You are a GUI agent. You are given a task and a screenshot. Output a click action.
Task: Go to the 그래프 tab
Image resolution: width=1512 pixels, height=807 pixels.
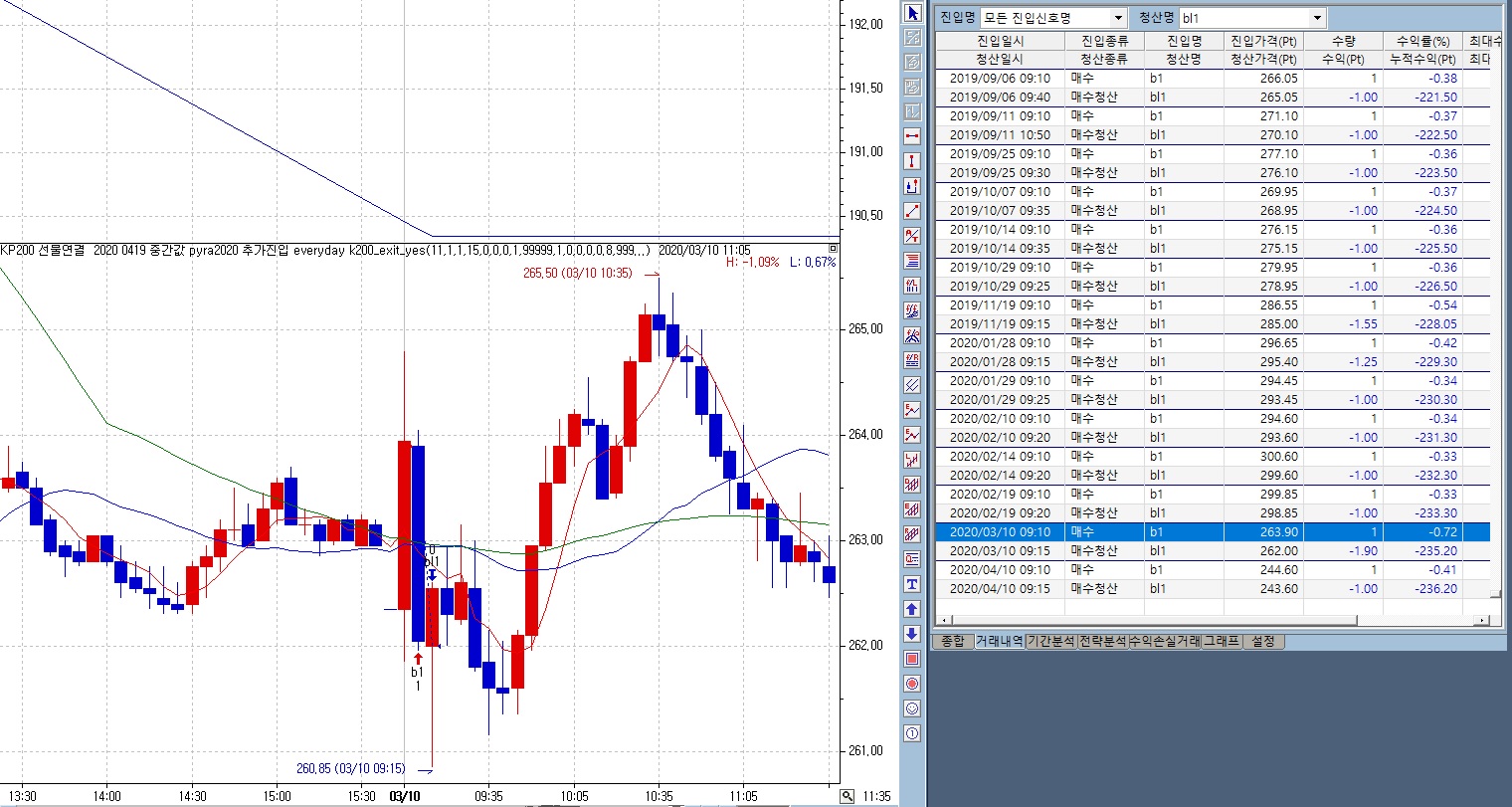(1222, 642)
